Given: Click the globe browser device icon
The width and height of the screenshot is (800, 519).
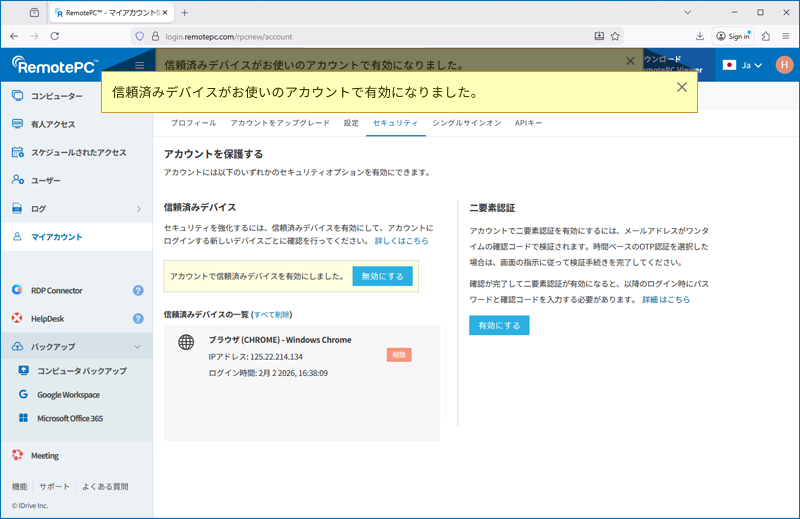Looking at the screenshot, I should click(186, 341).
